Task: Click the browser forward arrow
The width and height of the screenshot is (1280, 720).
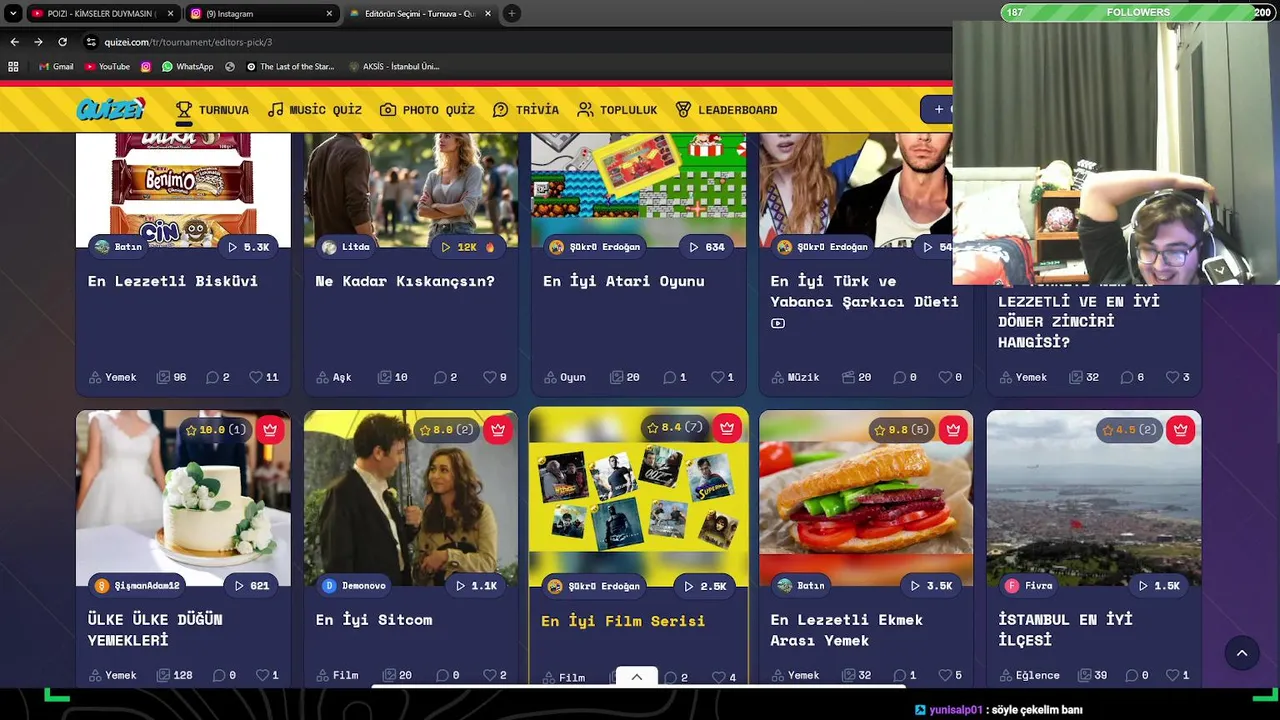Action: (38, 42)
